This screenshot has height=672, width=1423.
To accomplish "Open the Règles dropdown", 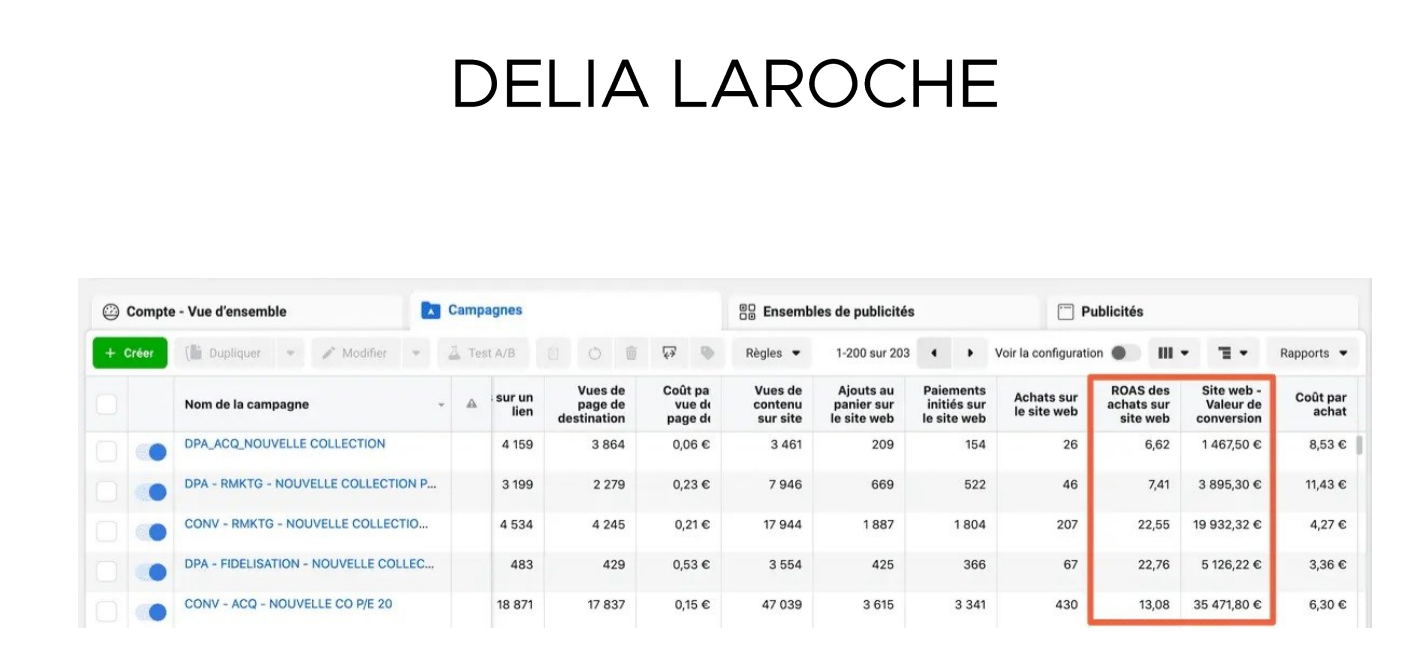I will tap(773, 353).
